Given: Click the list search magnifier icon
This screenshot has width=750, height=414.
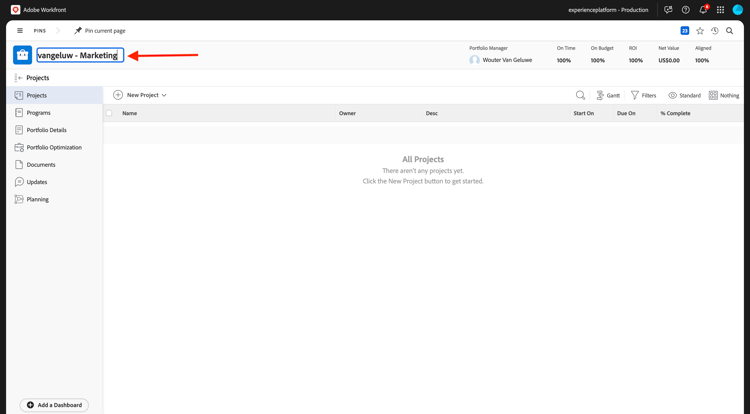Looking at the screenshot, I should click(580, 95).
